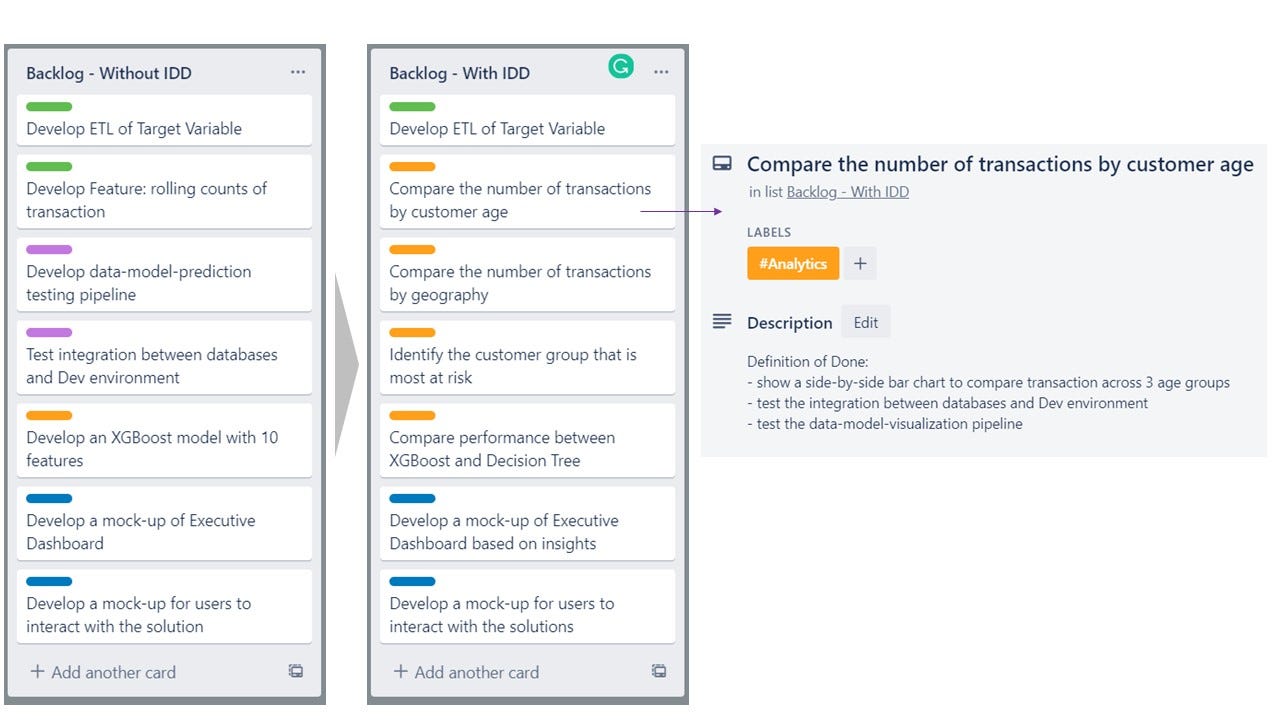Add another card to Without IDD list
The height and width of the screenshot is (720, 1280).
103,672
